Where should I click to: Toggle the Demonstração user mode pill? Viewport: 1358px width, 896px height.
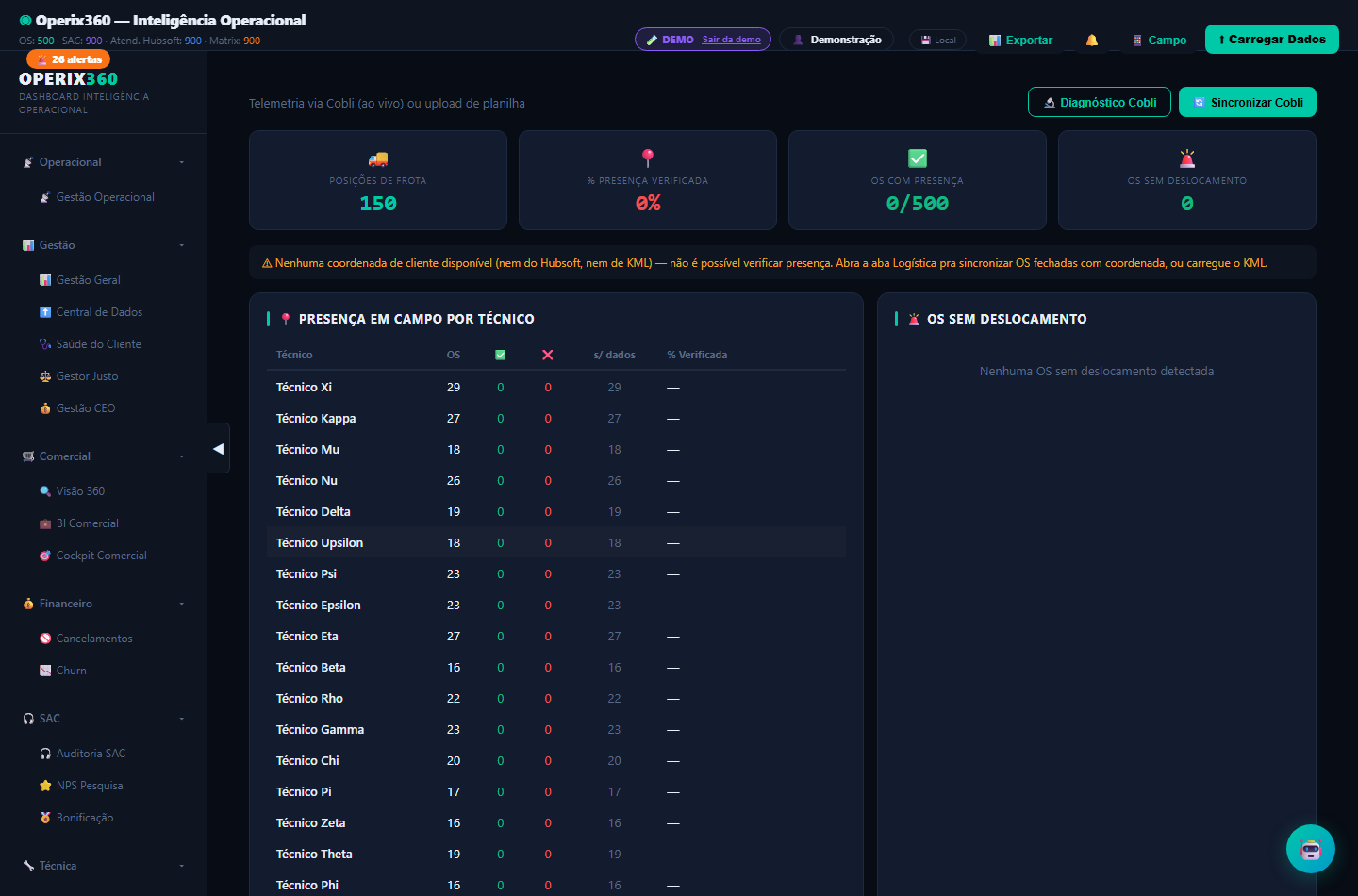tap(836, 40)
